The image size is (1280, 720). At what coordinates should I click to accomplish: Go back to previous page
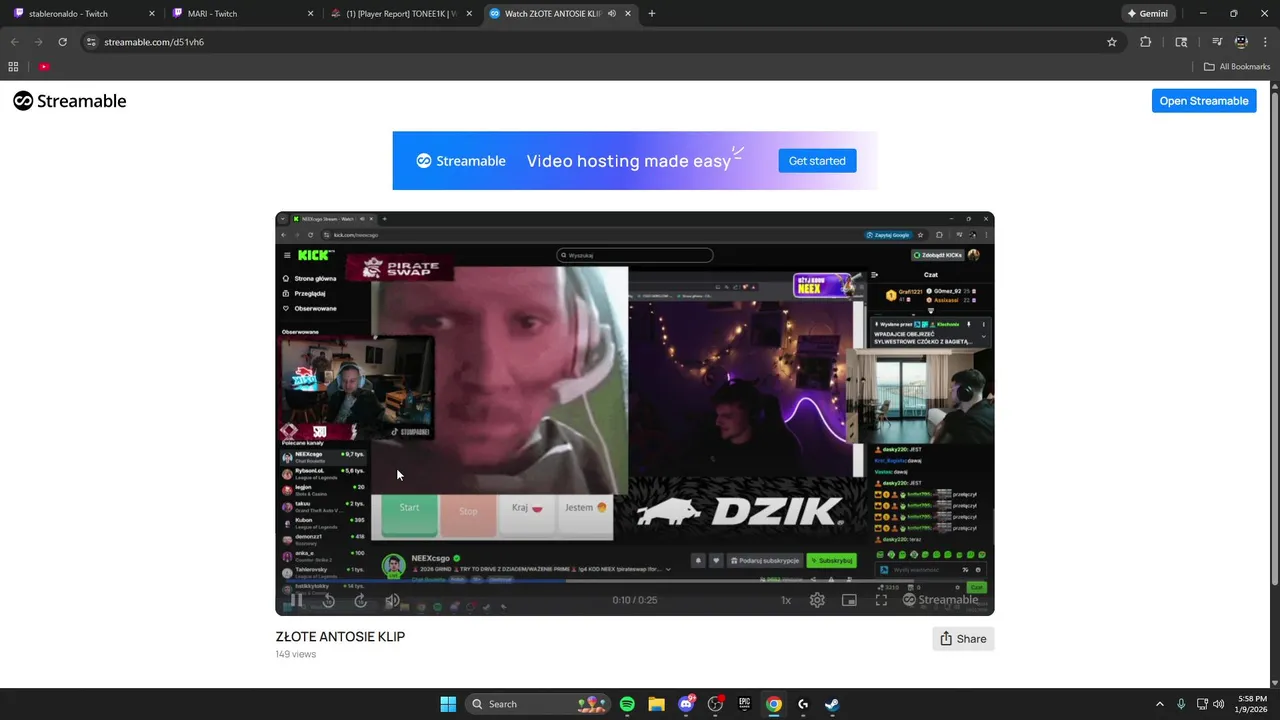click(x=14, y=42)
